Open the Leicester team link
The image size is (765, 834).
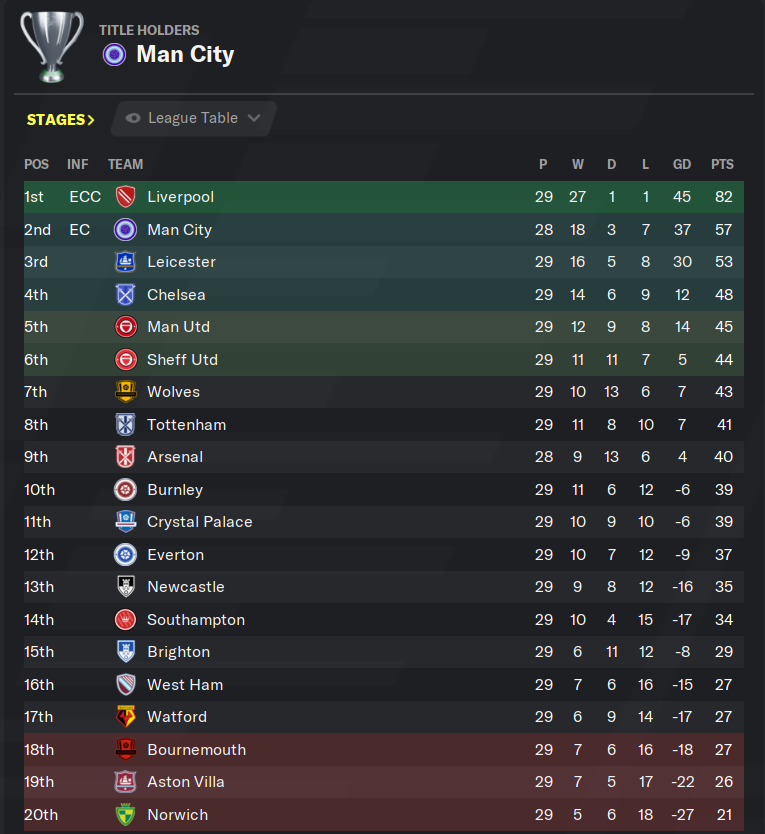181,262
